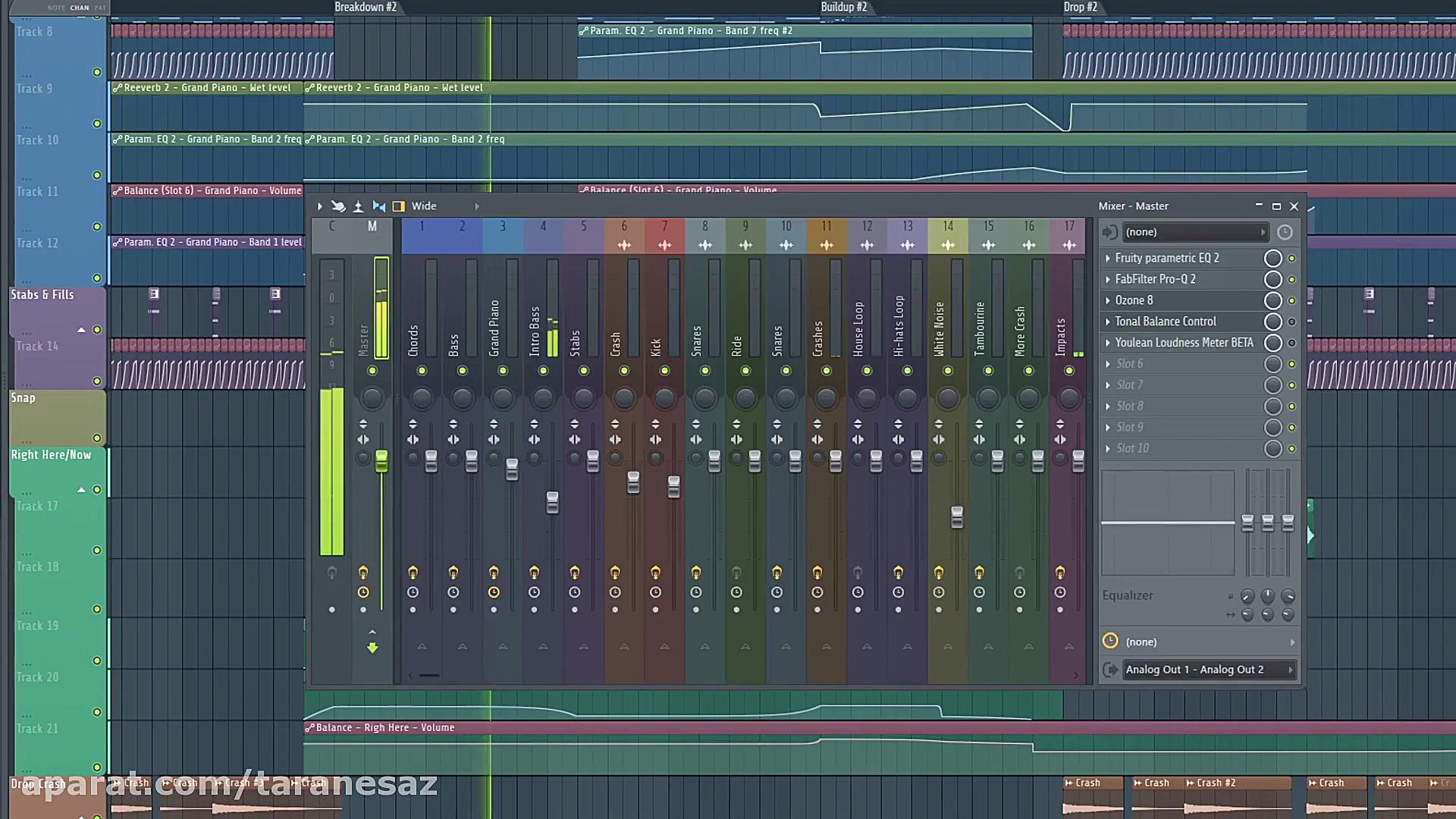The image size is (1456, 819).
Task: Open the Analog Out 1 - Analog Out 2 routing
Action: tap(1207, 670)
